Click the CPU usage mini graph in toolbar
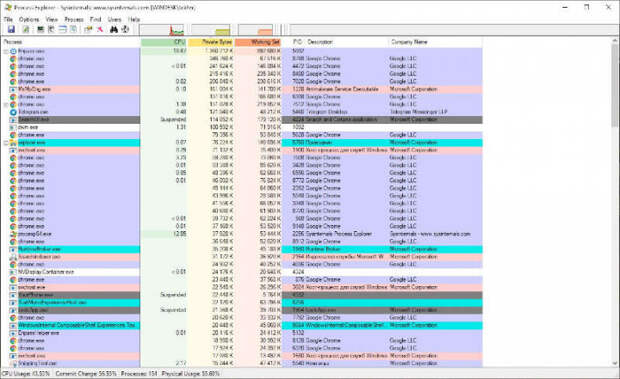 162,30
